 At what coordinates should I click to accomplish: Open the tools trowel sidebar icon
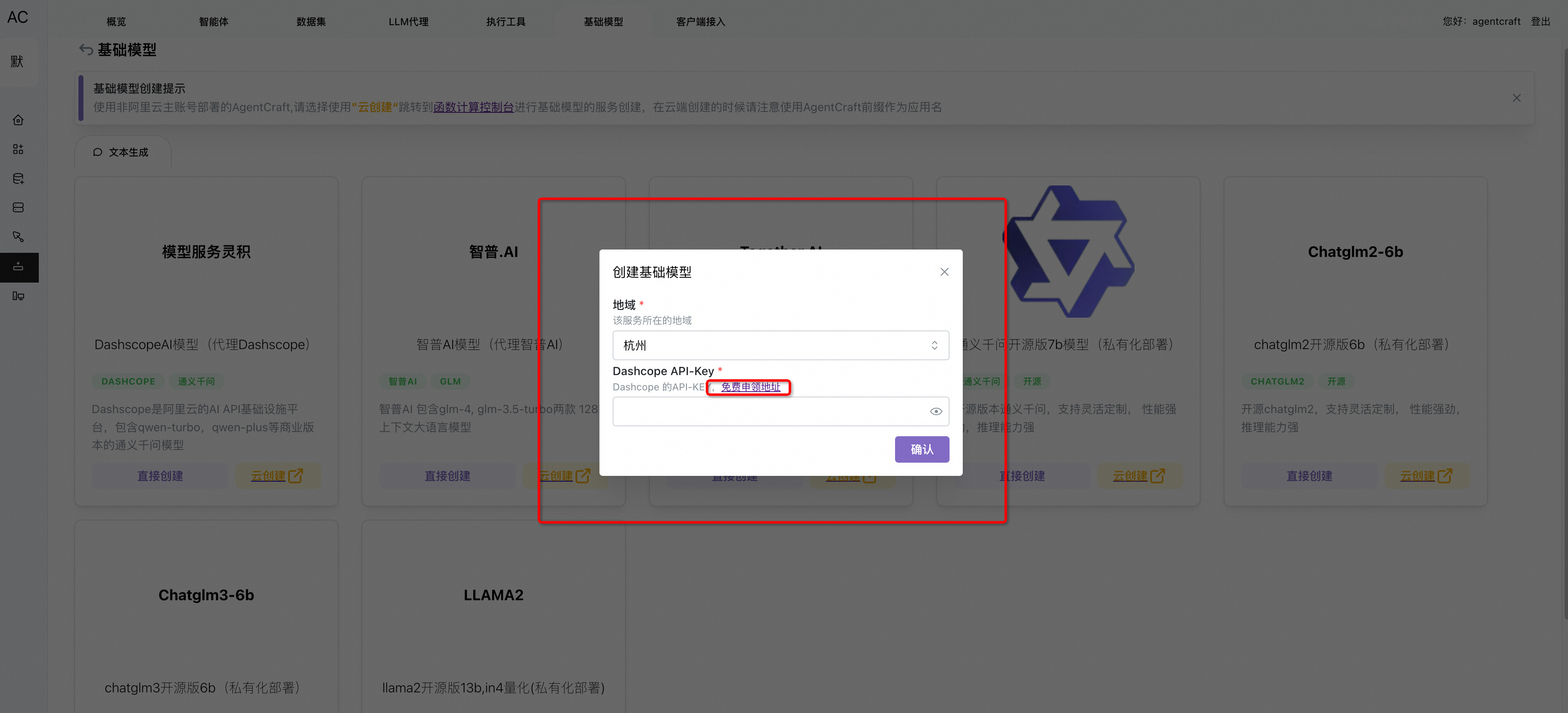coord(18,237)
